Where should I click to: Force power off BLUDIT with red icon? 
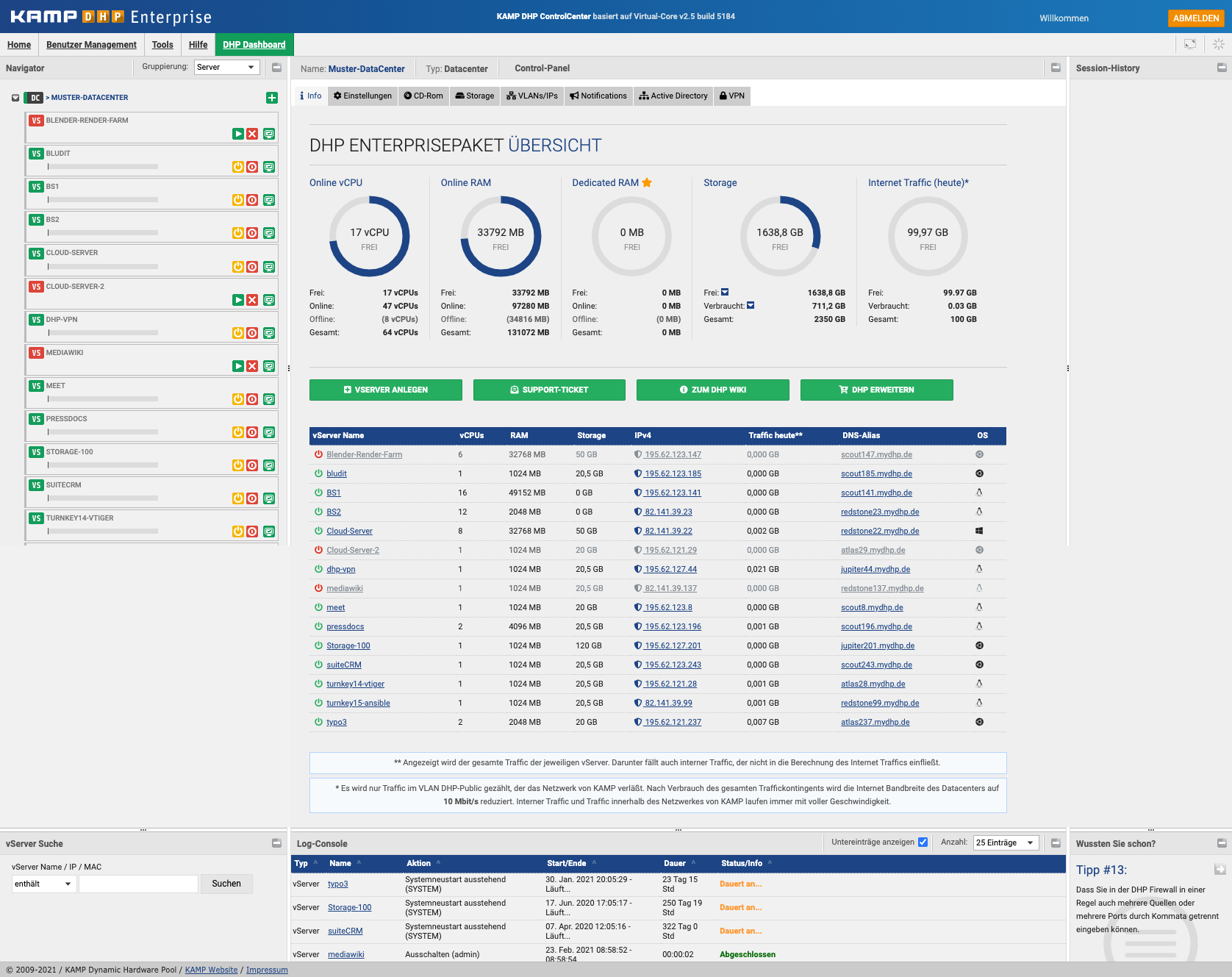click(x=252, y=167)
